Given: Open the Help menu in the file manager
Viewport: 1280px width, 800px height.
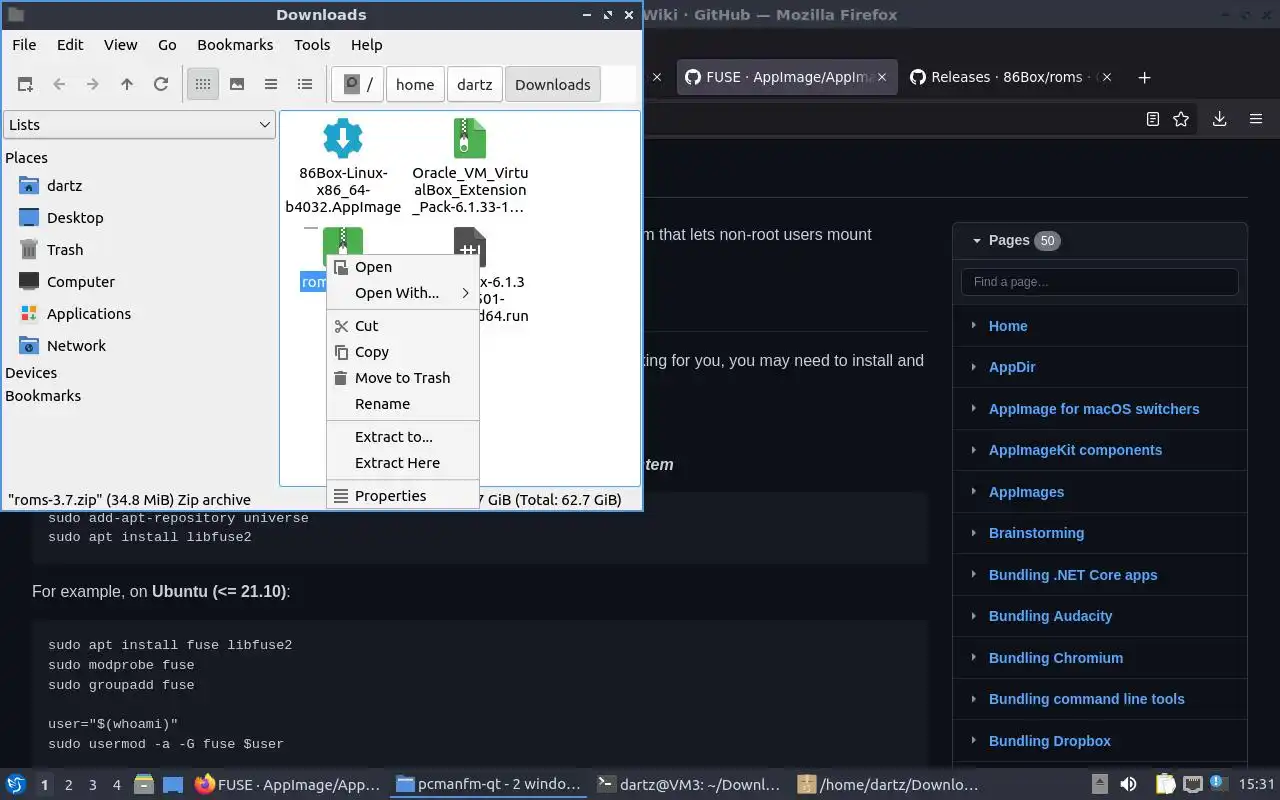Looking at the screenshot, I should pos(366,45).
